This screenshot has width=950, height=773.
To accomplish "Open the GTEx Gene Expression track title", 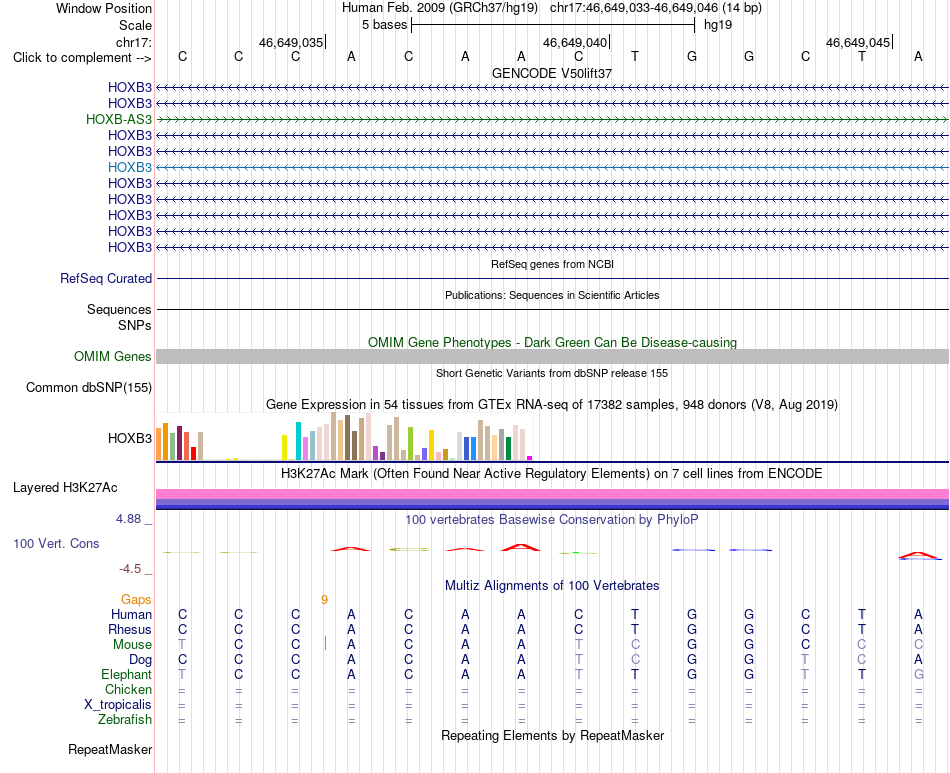I will pyautogui.click(x=552, y=405).
